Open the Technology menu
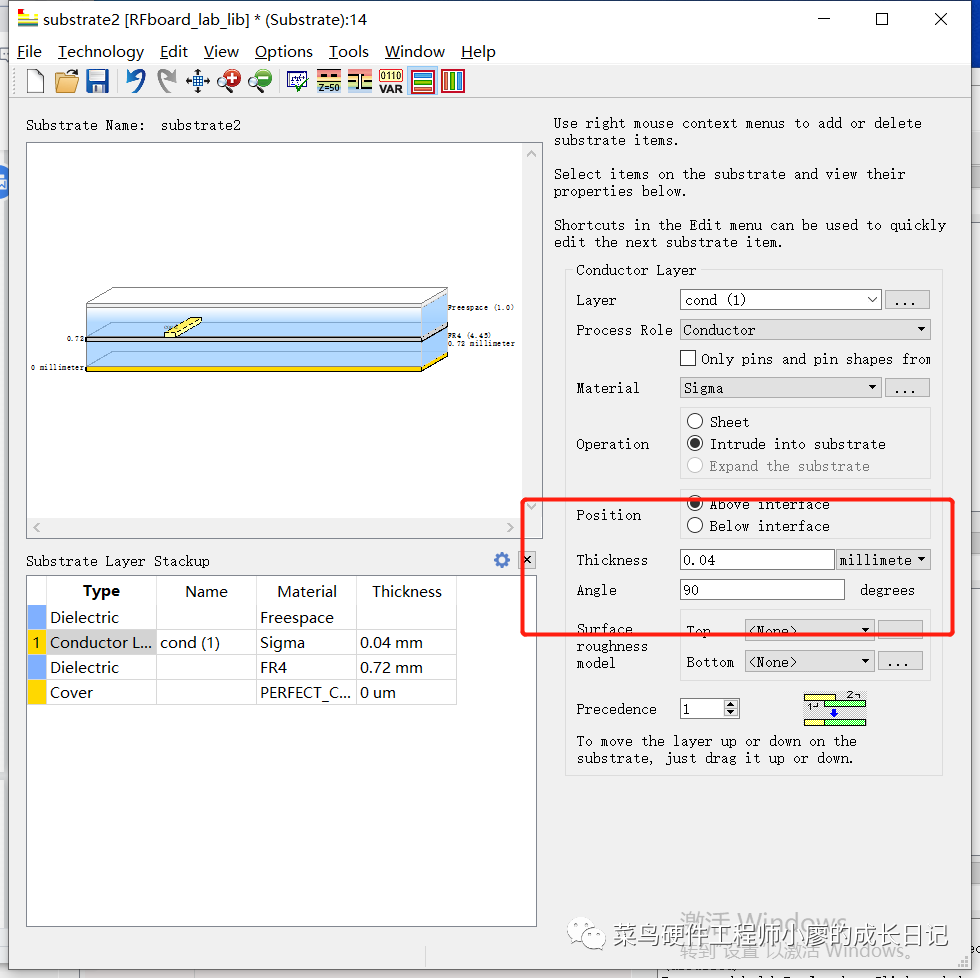 (101, 52)
